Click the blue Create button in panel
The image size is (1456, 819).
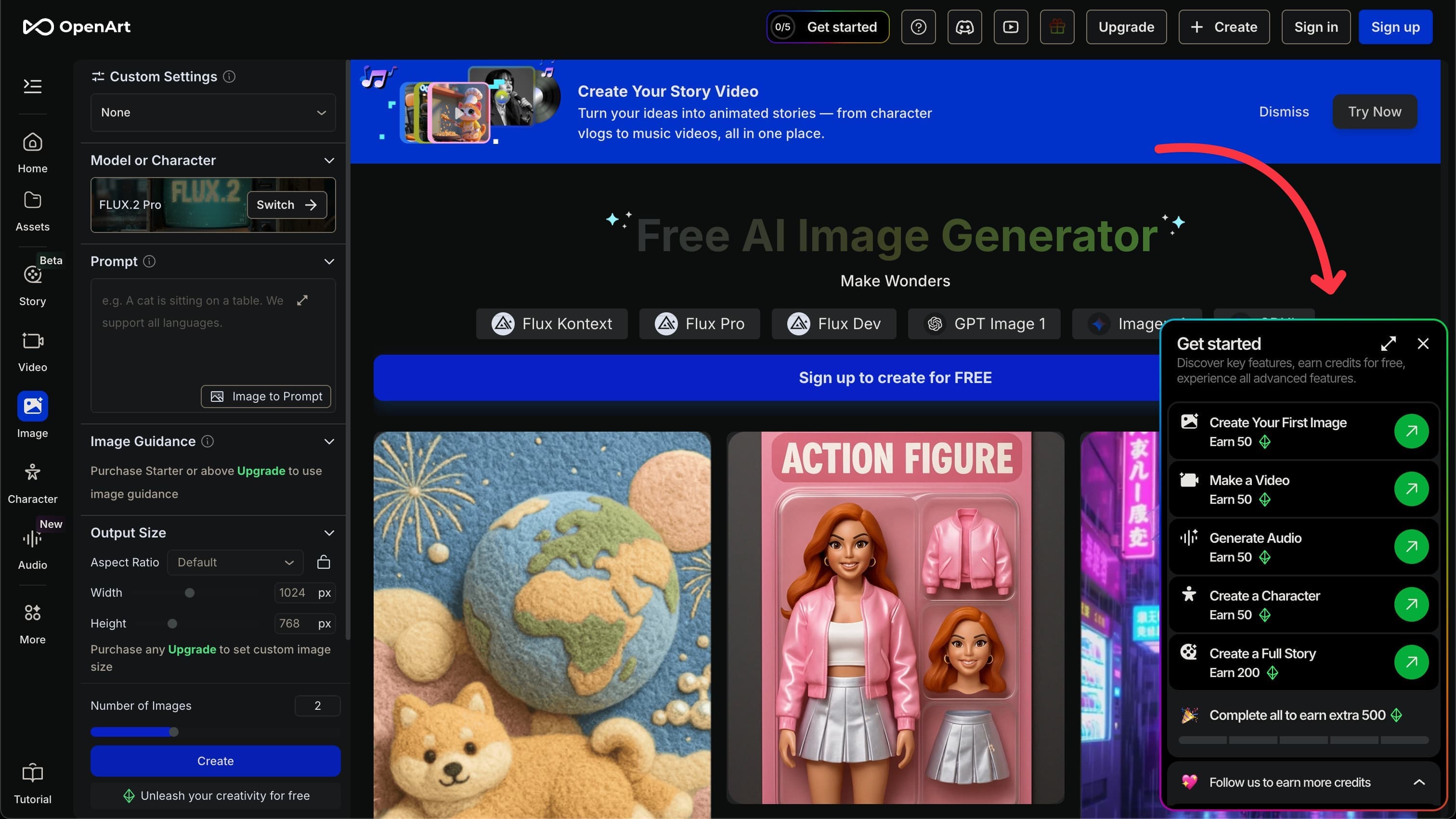click(x=215, y=760)
